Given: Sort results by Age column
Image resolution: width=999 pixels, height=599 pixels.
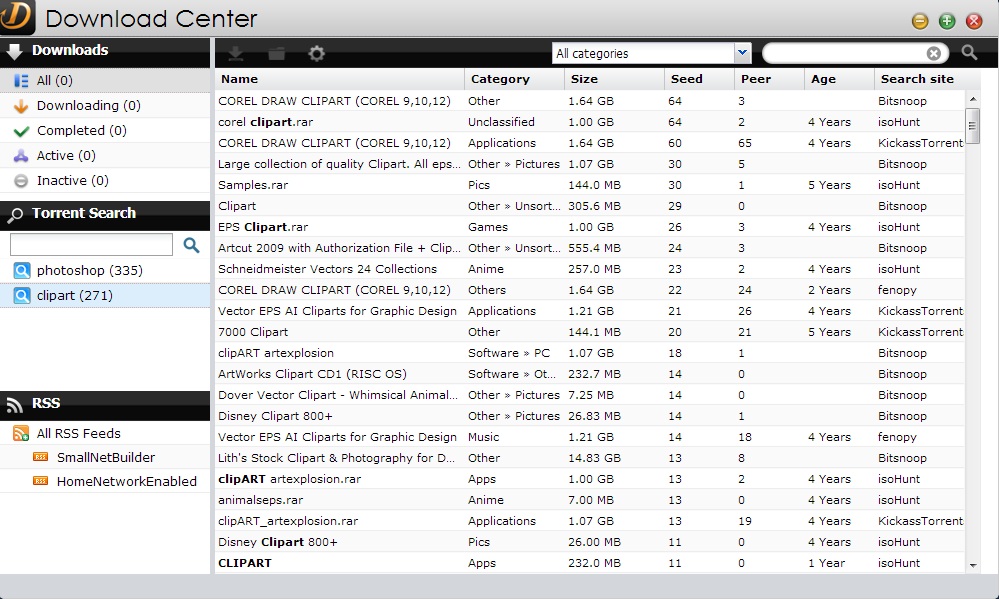Looking at the screenshot, I should click(839, 79).
